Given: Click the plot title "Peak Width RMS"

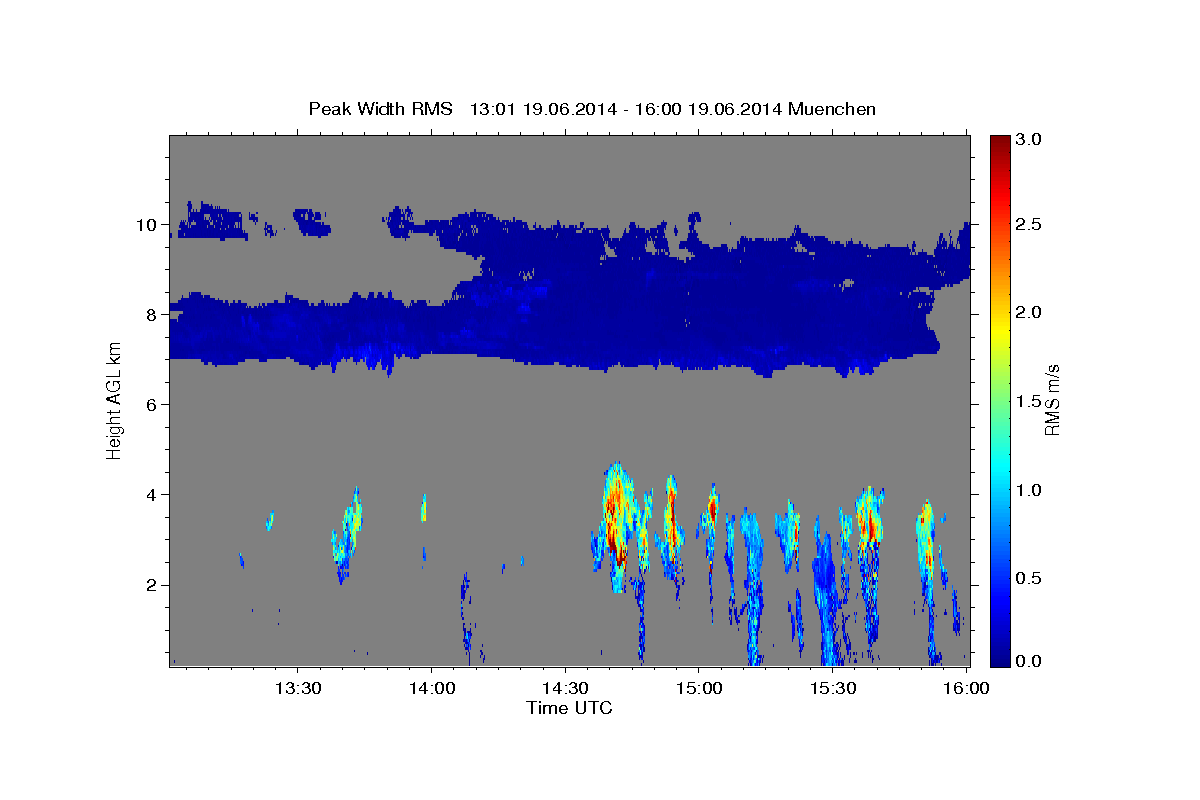Looking at the screenshot, I should (x=380, y=109).
